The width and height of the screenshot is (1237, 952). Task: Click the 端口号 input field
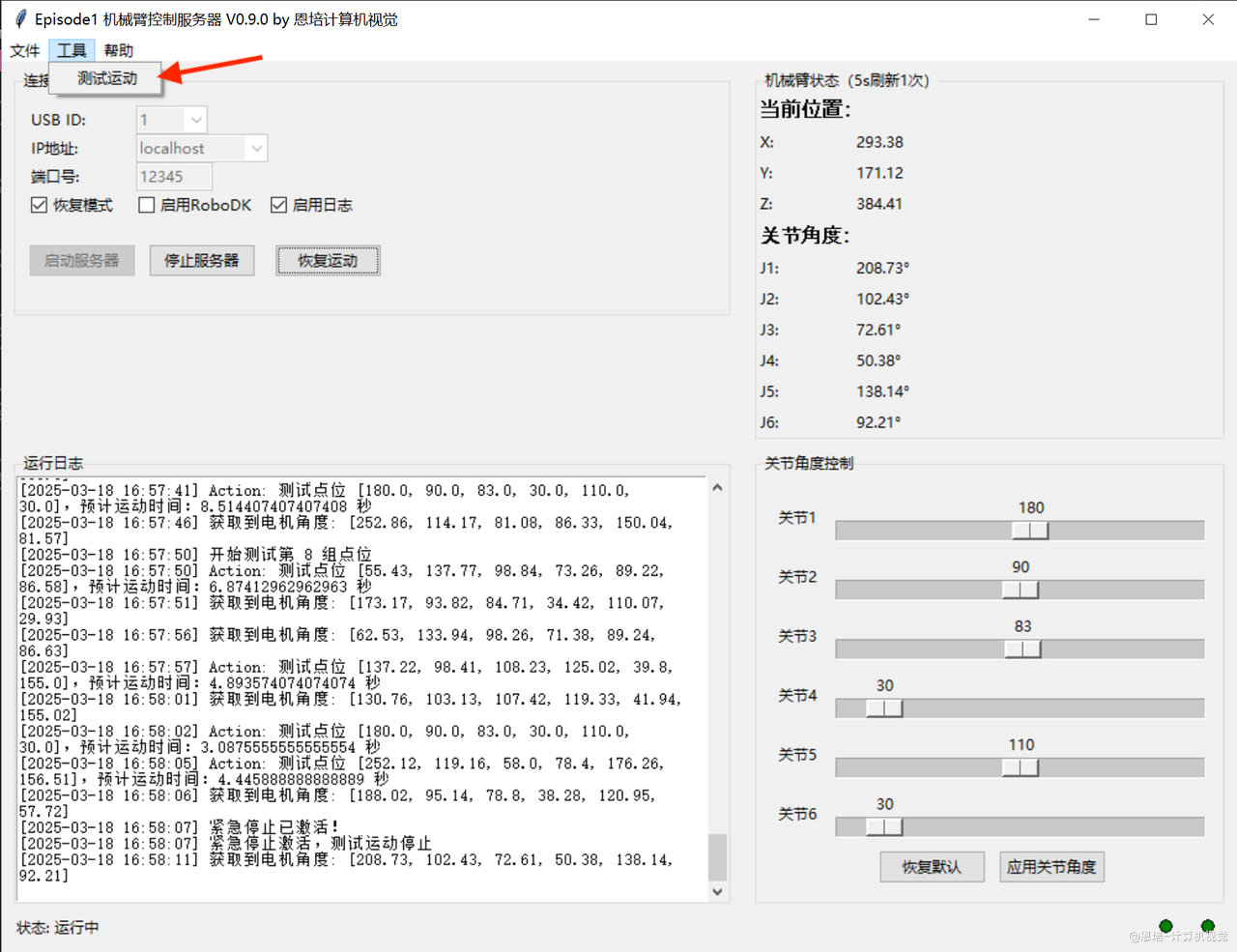pyautogui.click(x=174, y=177)
